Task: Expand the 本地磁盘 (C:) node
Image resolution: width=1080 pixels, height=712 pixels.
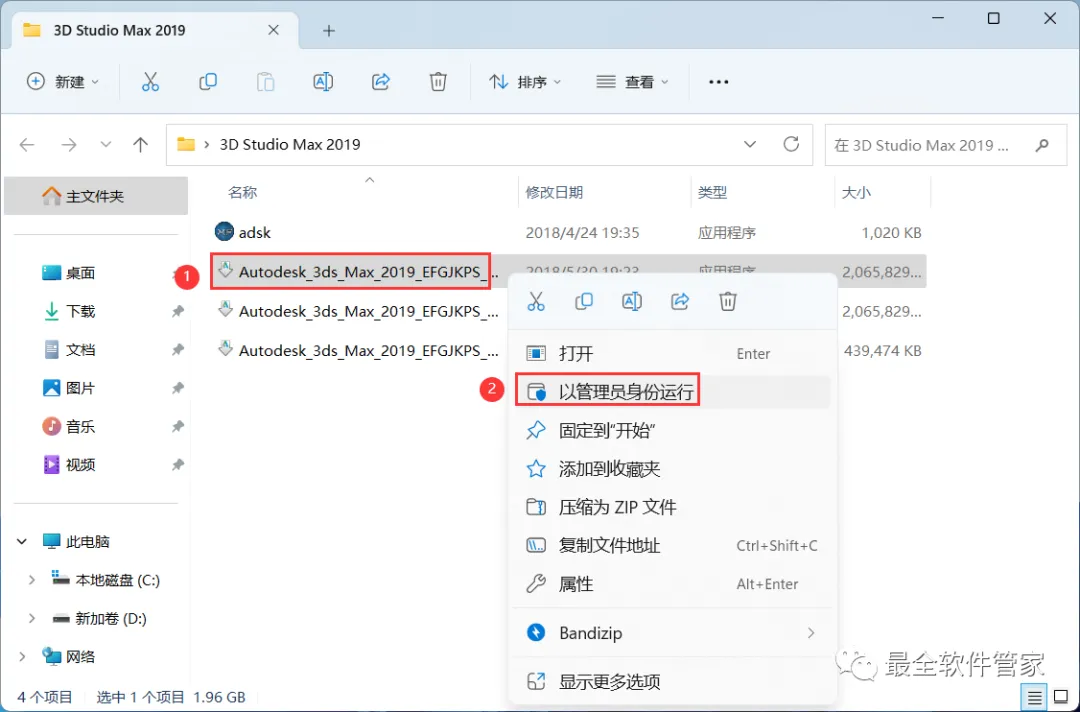Action: click(x=32, y=580)
